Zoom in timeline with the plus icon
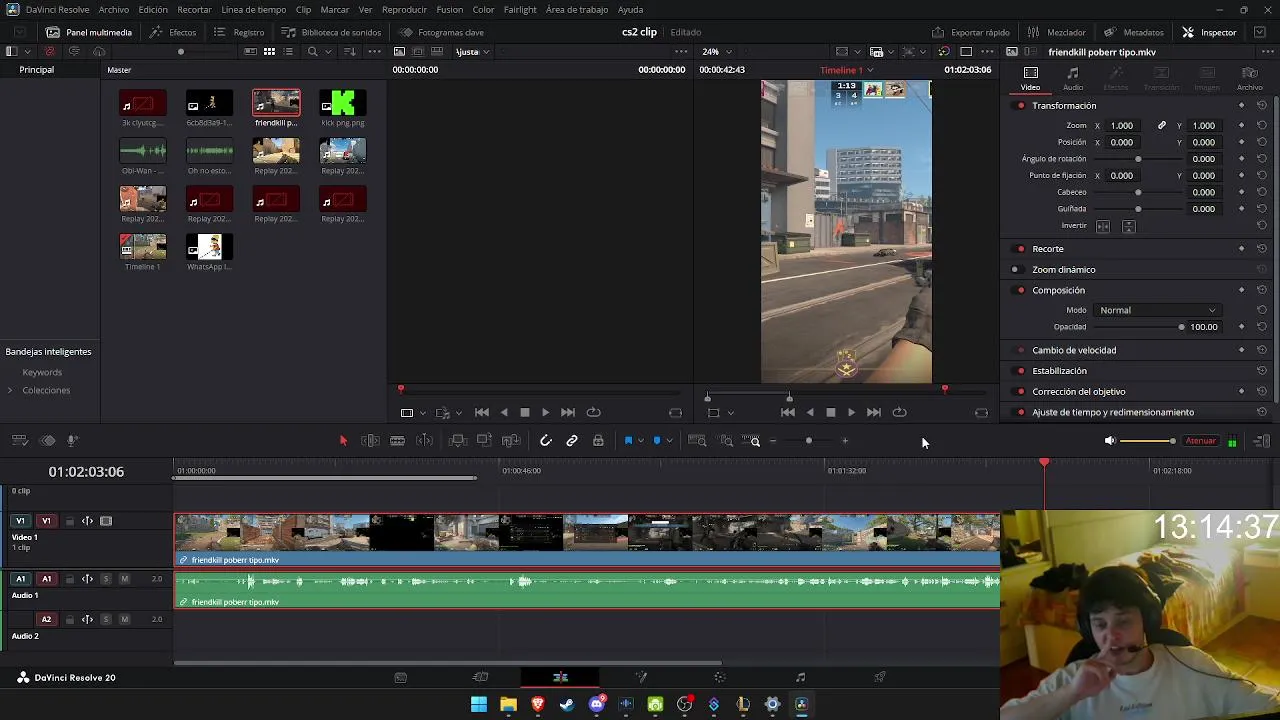 tap(845, 441)
